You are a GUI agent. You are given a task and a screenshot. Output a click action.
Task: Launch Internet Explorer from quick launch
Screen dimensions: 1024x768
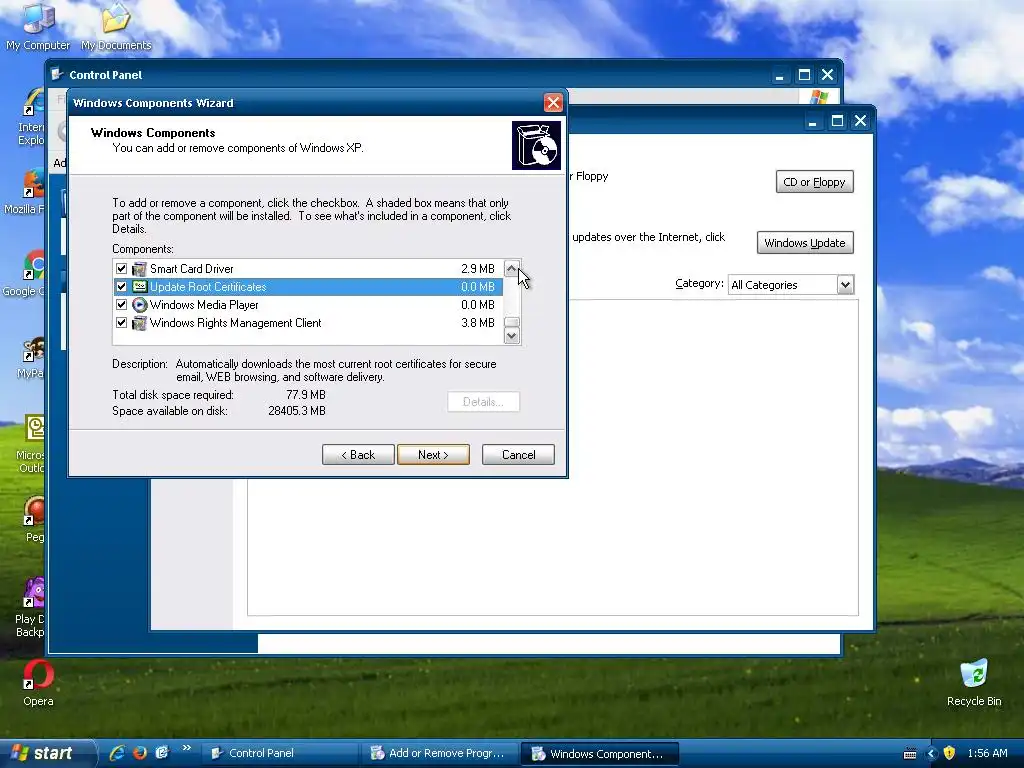tap(118, 753)
